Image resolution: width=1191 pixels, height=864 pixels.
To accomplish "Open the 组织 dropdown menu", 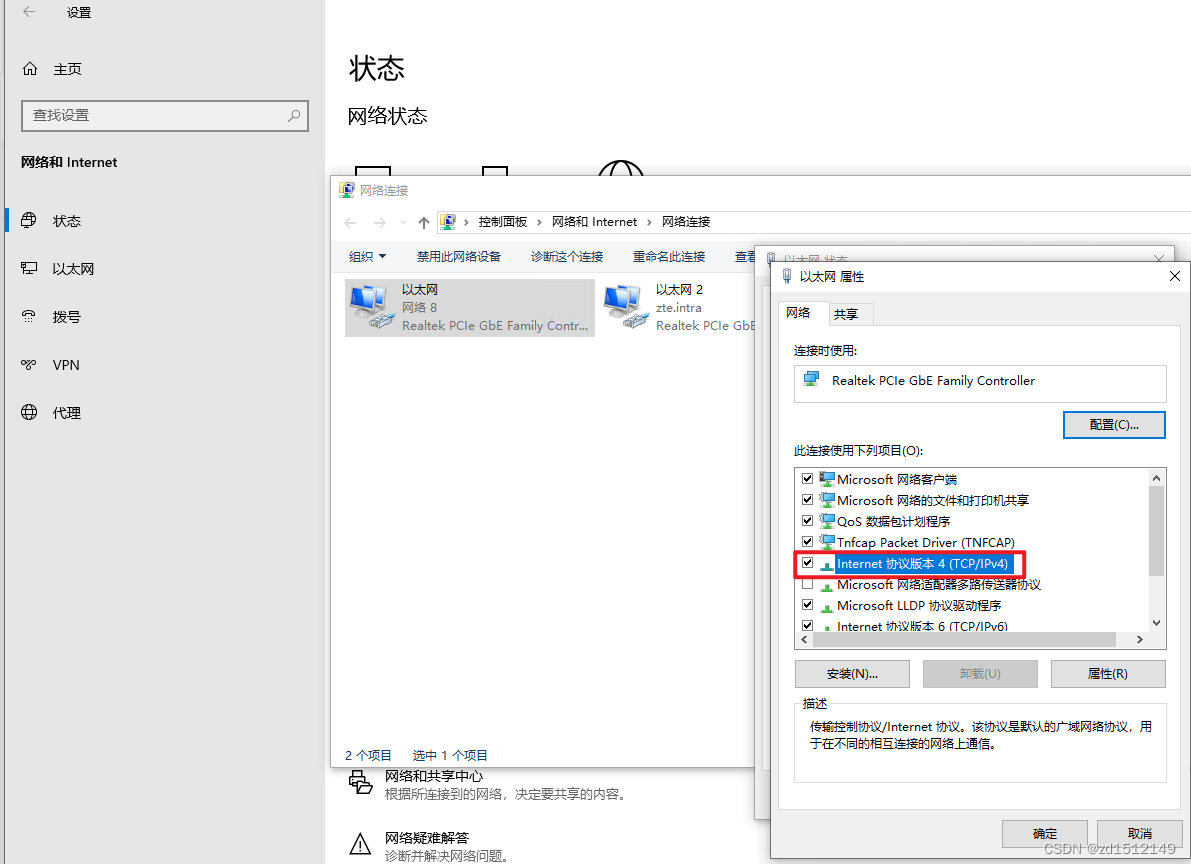I will [368, 257].
